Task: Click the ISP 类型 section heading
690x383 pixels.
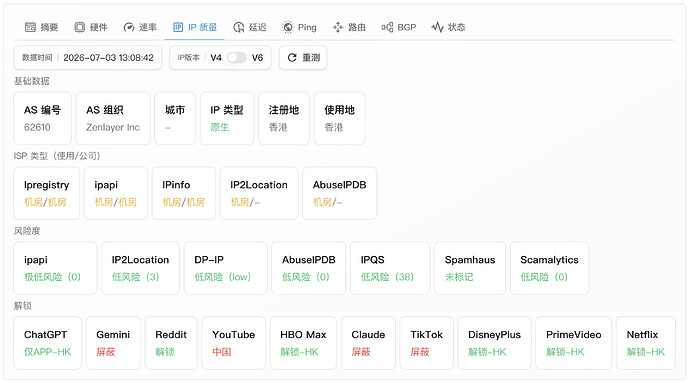Action: click(57, 156)
